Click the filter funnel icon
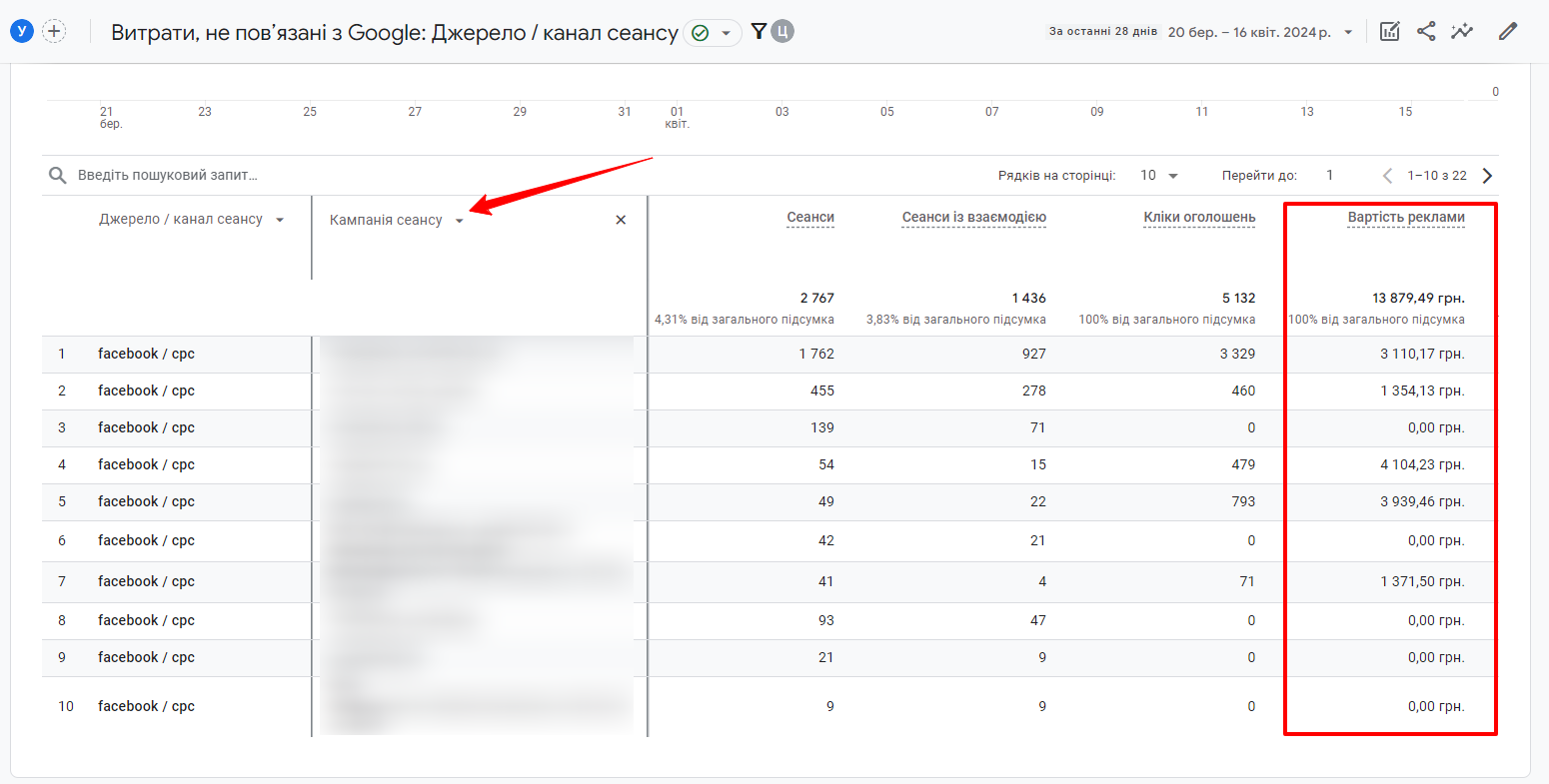 coord(759,32)
